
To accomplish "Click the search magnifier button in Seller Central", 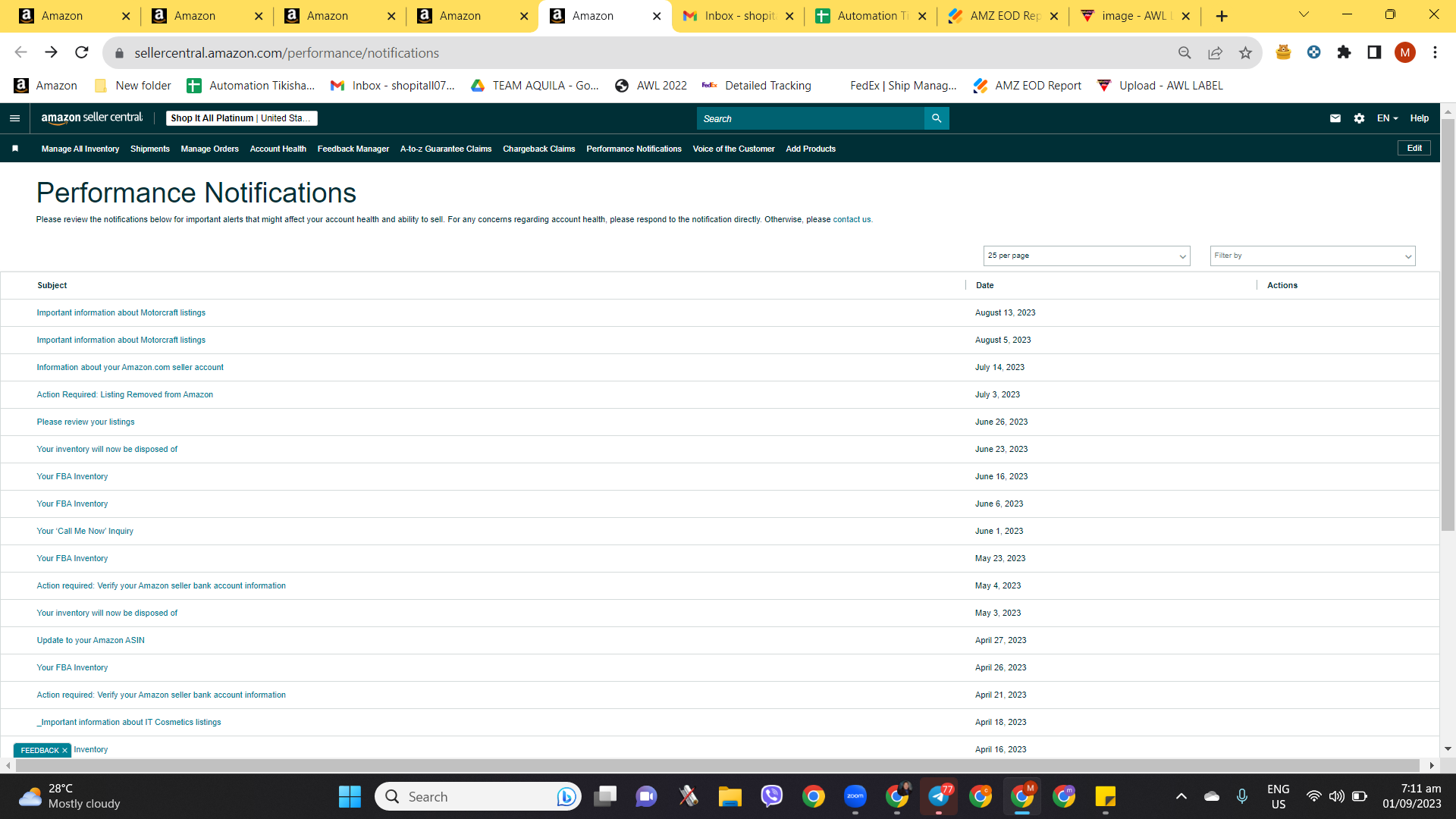I will tap(937, 118).
